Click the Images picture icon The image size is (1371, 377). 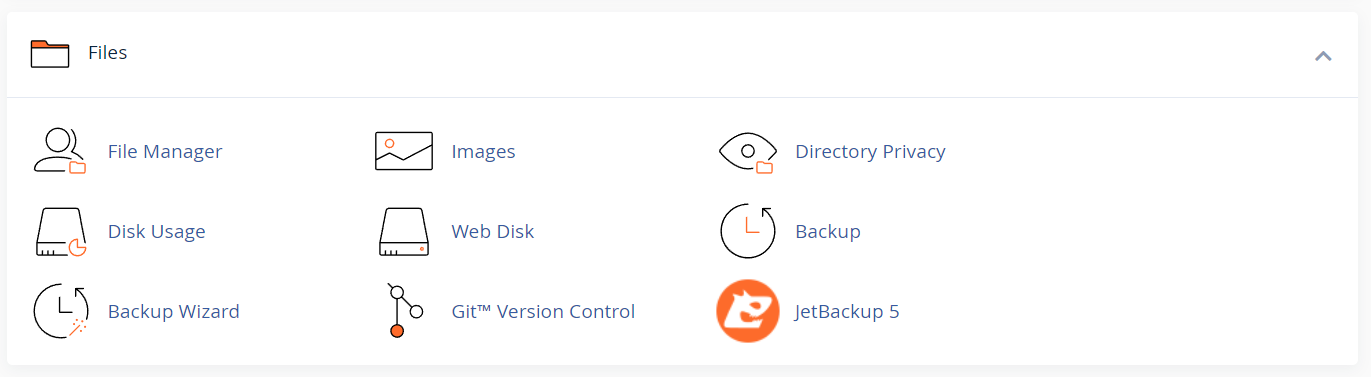tap(404, 151)
